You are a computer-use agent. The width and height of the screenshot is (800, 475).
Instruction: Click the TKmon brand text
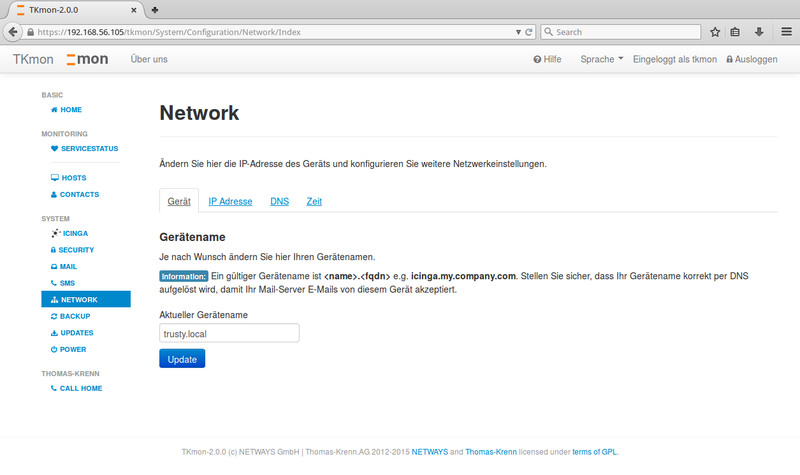coord(33,59)
